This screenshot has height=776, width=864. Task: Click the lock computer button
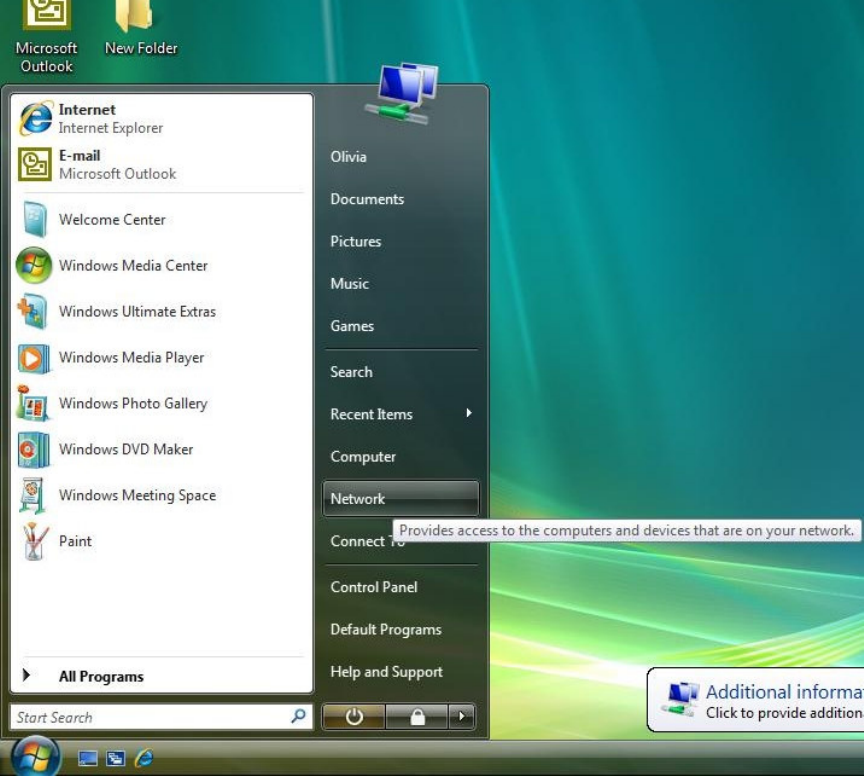click(x=417, y=716)
